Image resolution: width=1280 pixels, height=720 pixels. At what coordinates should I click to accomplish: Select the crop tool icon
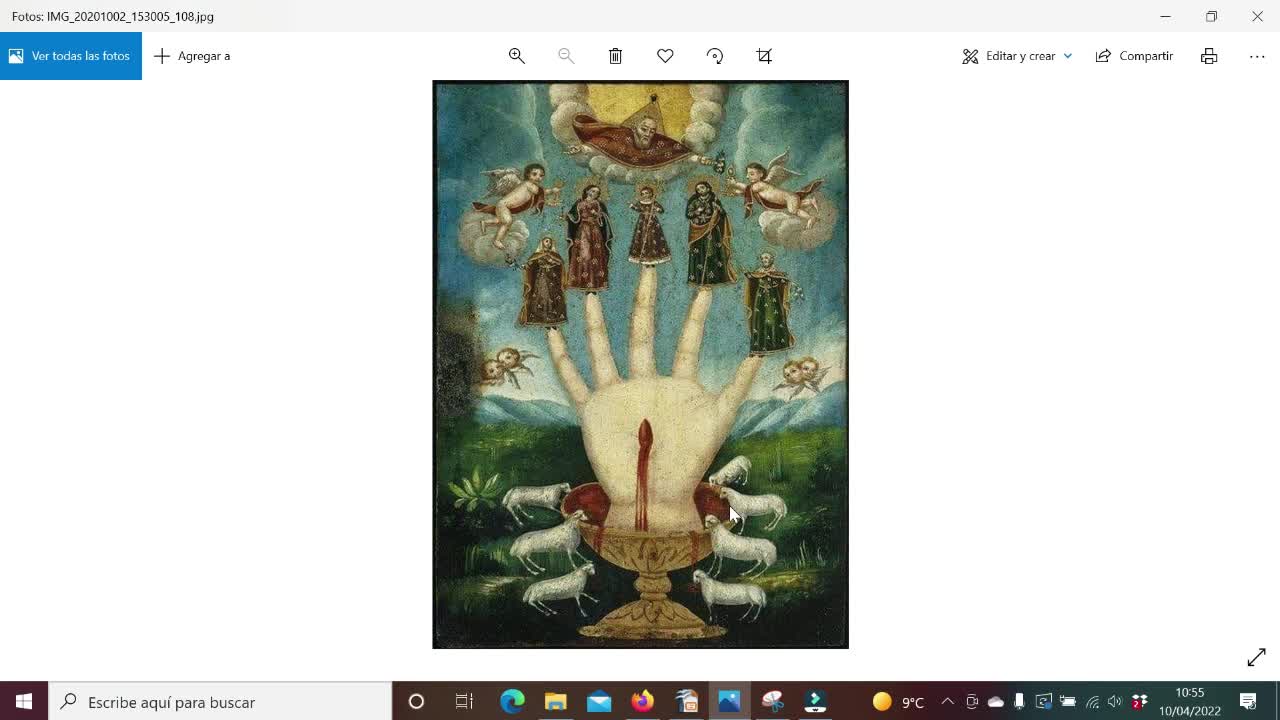(x=764, y=56)
